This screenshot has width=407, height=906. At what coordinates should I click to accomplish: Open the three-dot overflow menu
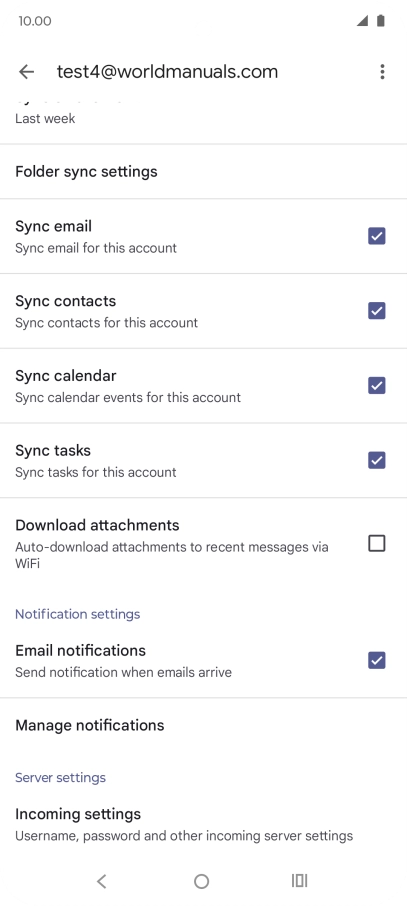click(382, 72)
